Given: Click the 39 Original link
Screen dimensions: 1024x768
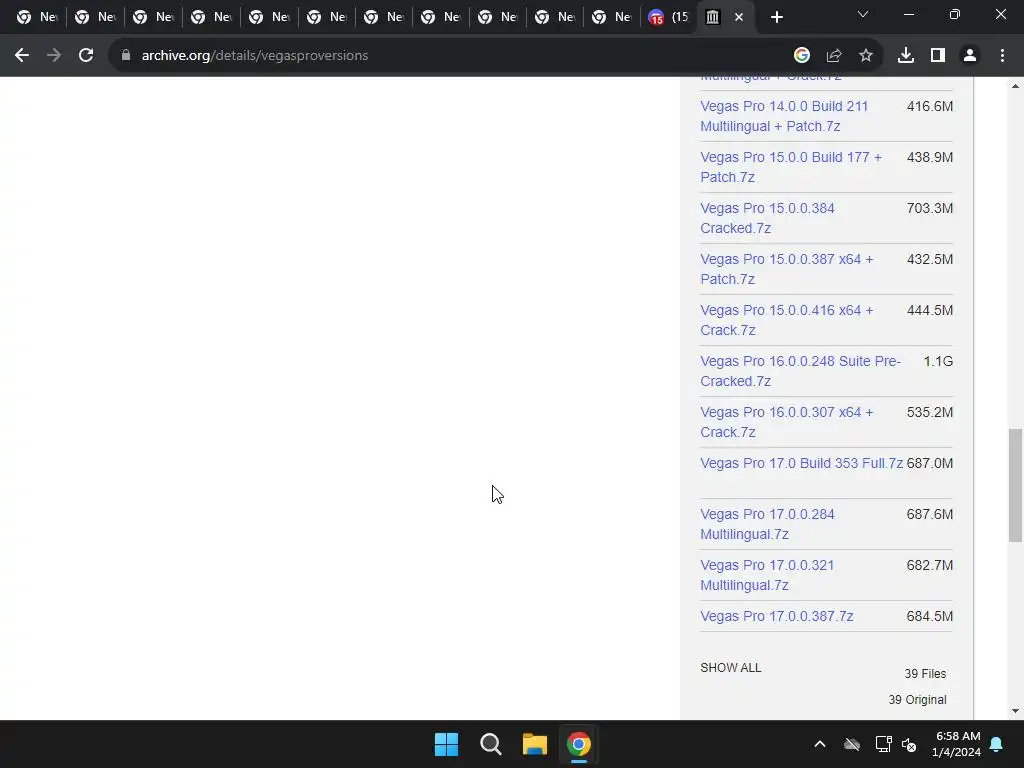Looking at the screenshot, I should point(917,699).
